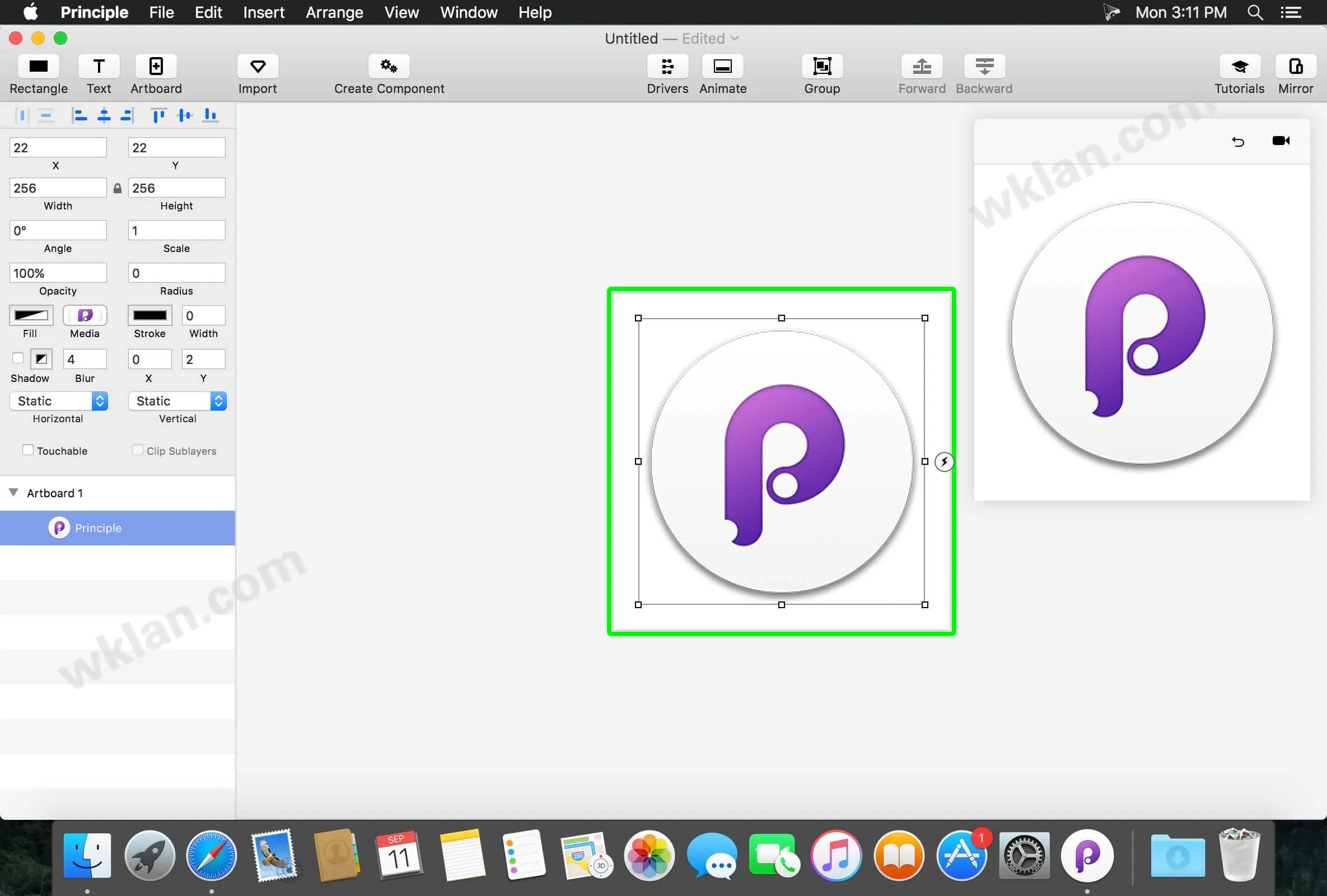1327x896 pixels.
Task: Open the View menu
Action: 401,12
